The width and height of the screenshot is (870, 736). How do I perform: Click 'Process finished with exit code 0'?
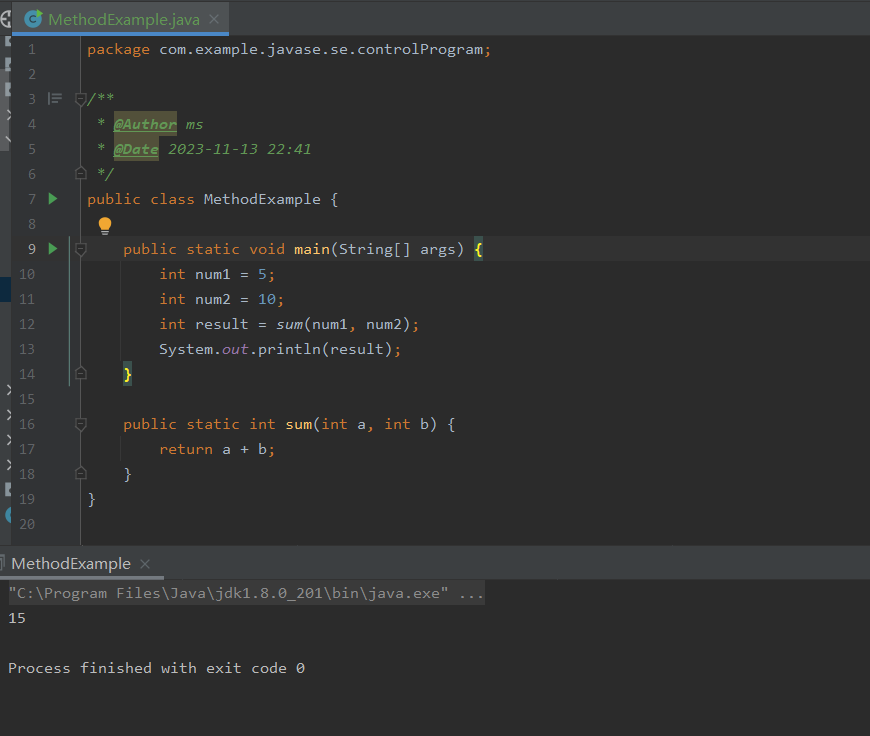[156, 668]
